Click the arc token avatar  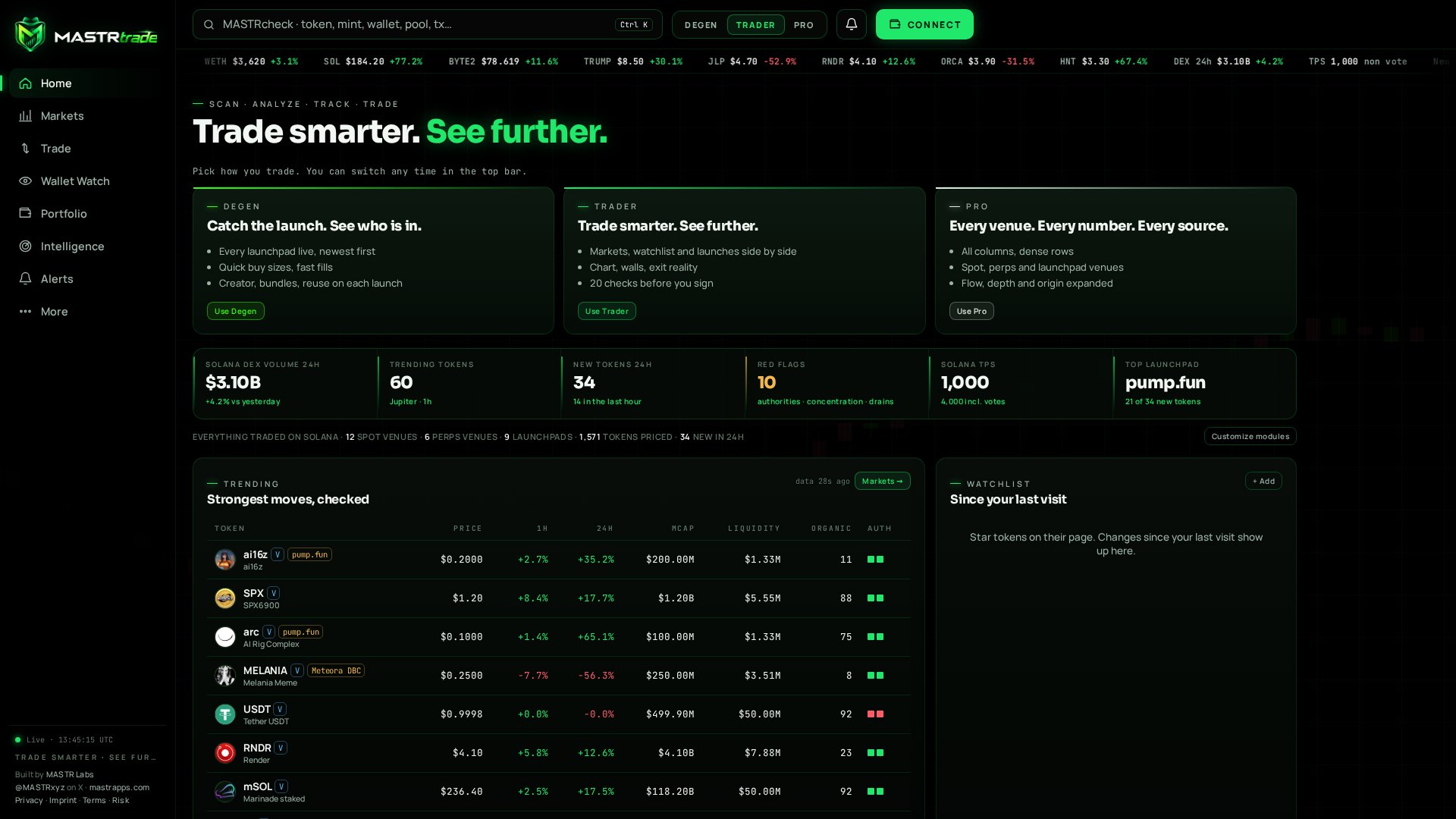[x=225, y=637]
